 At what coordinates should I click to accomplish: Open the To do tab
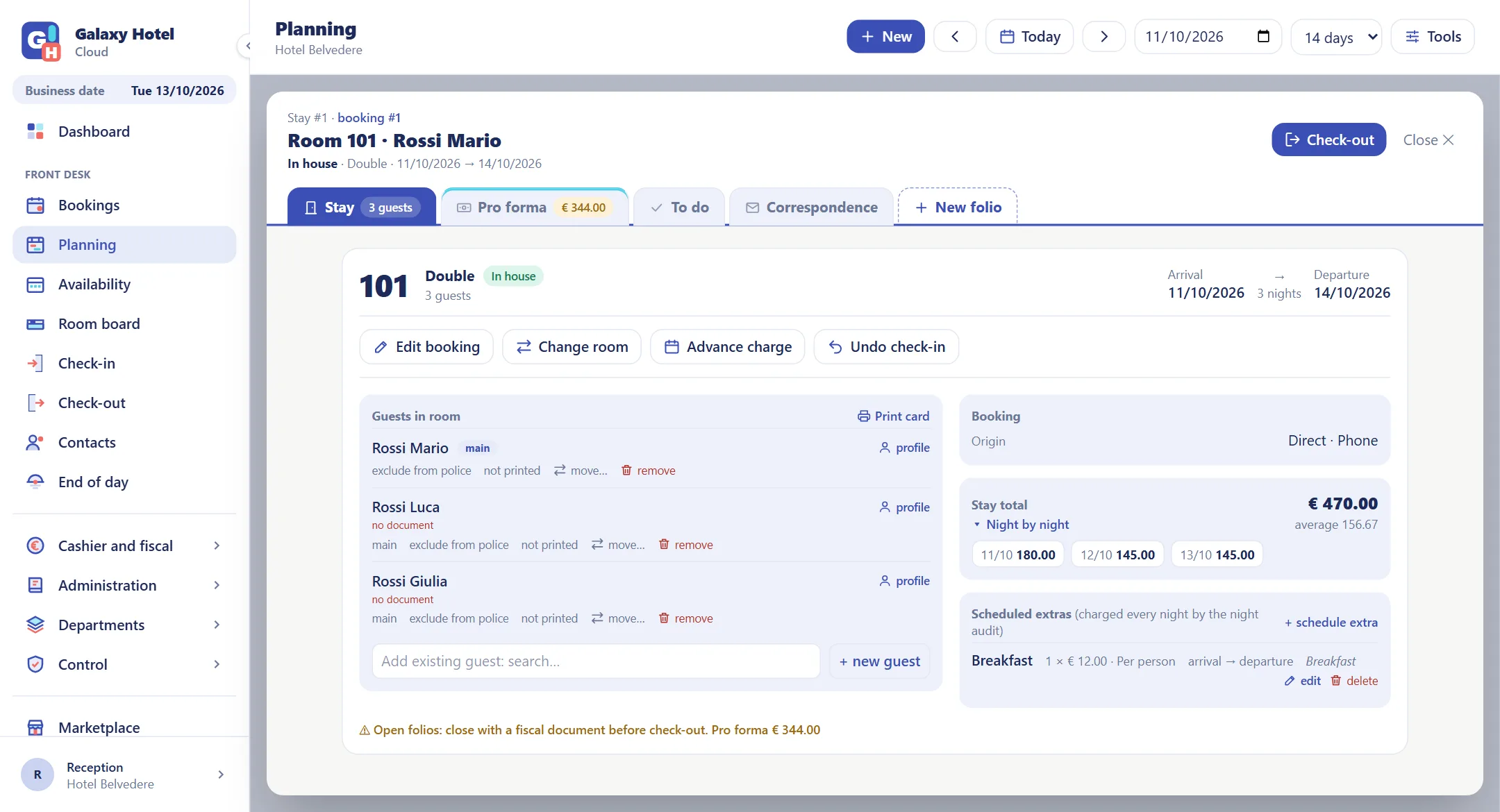(x=680, y=208)
